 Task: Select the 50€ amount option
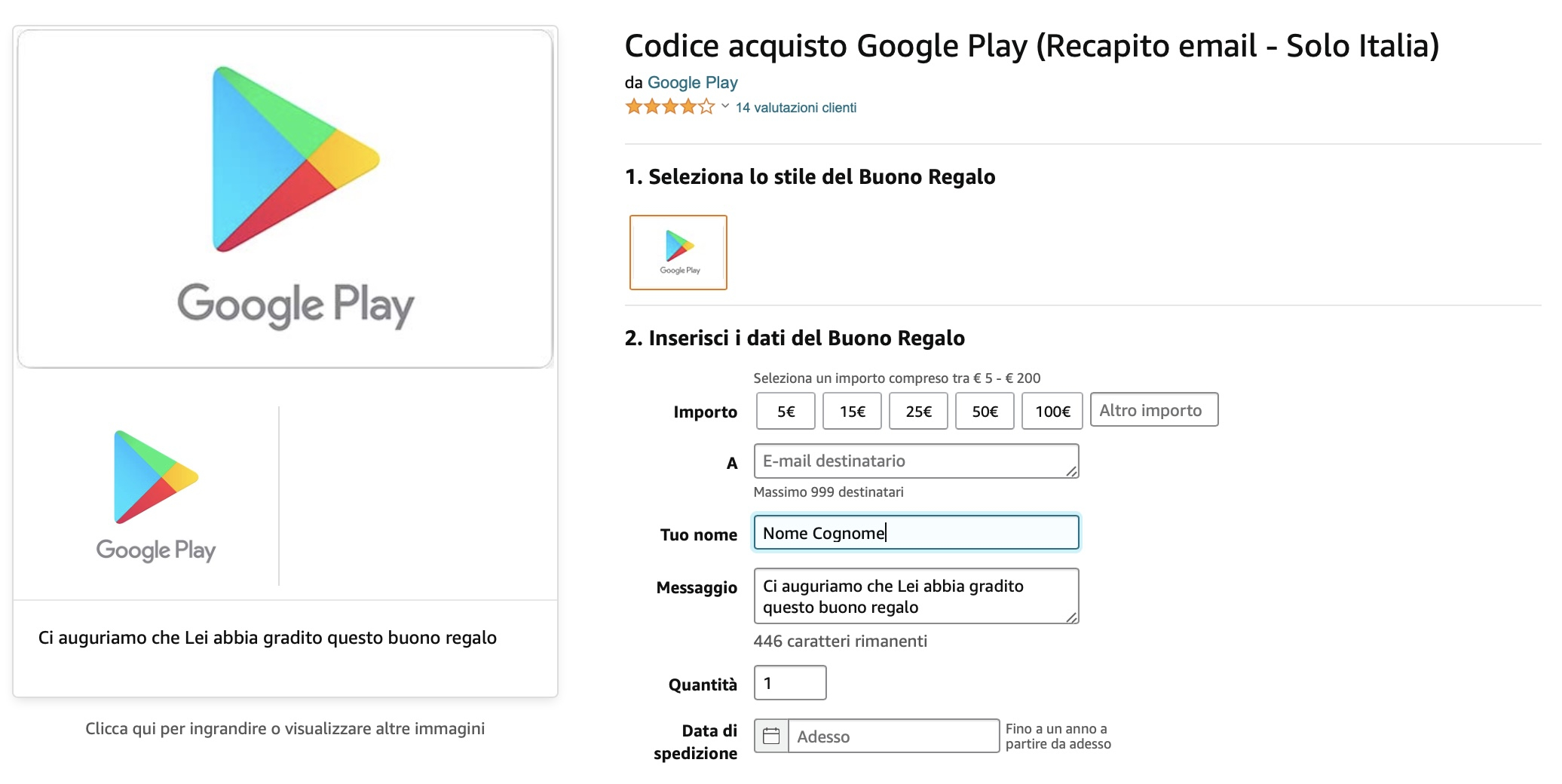(x=985, y=411)
